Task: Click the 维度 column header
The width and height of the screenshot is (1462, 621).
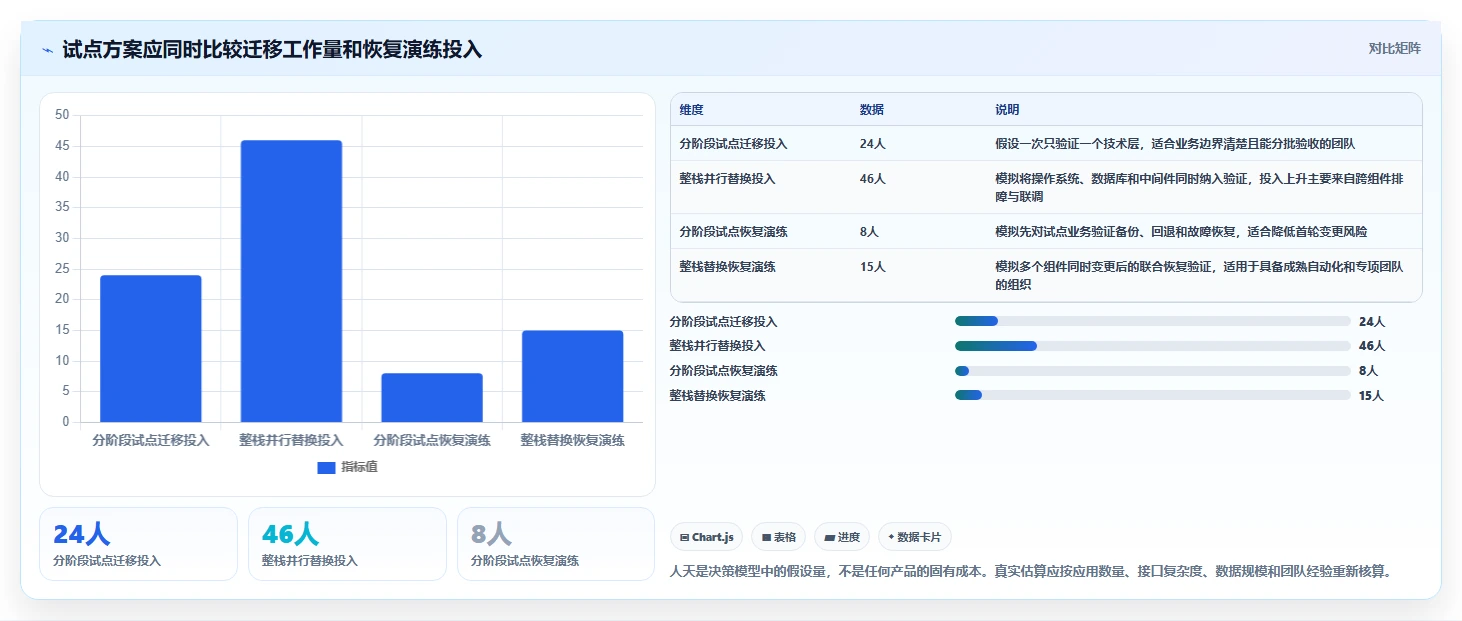Action: (x=691, y=110)
